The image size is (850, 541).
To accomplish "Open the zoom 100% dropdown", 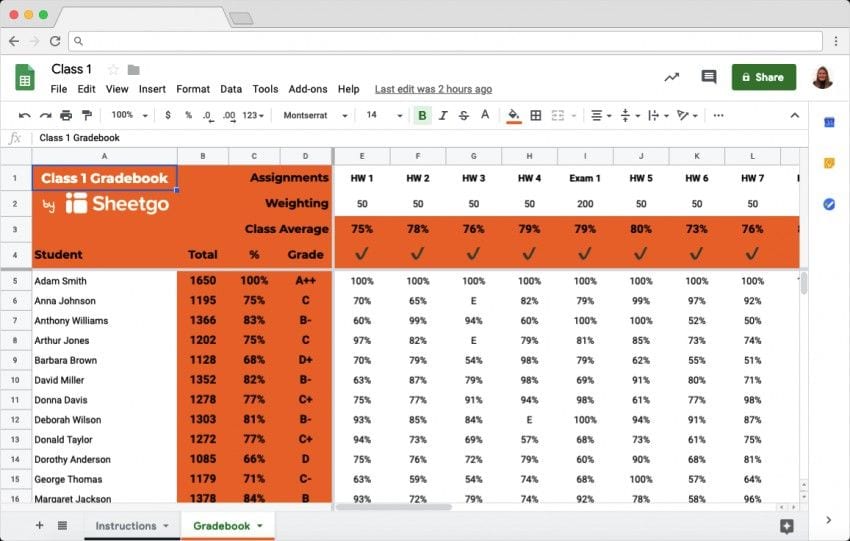I will pyautogui.click(x=129, y=115).
